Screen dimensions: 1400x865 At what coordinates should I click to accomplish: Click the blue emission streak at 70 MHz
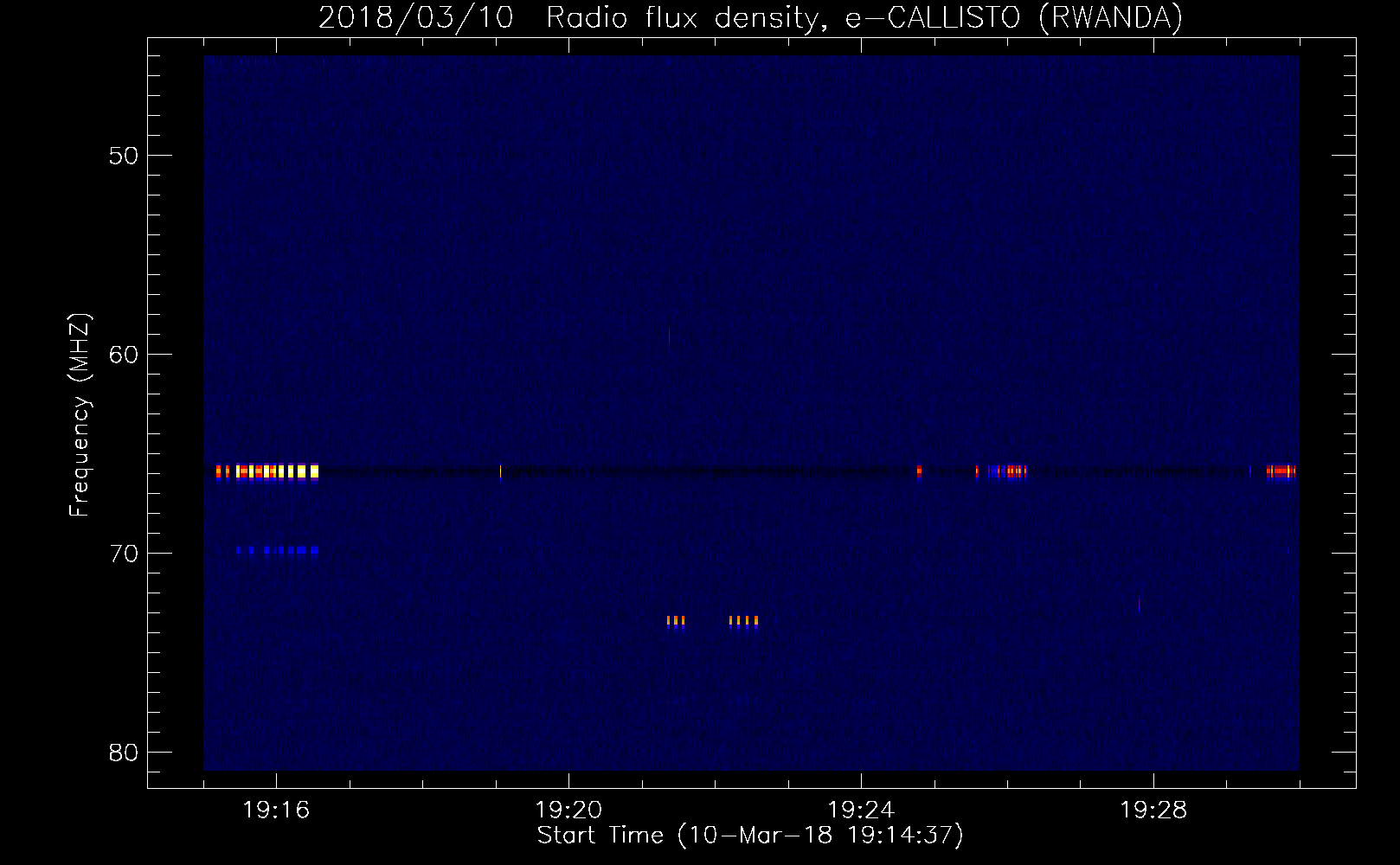278,549
